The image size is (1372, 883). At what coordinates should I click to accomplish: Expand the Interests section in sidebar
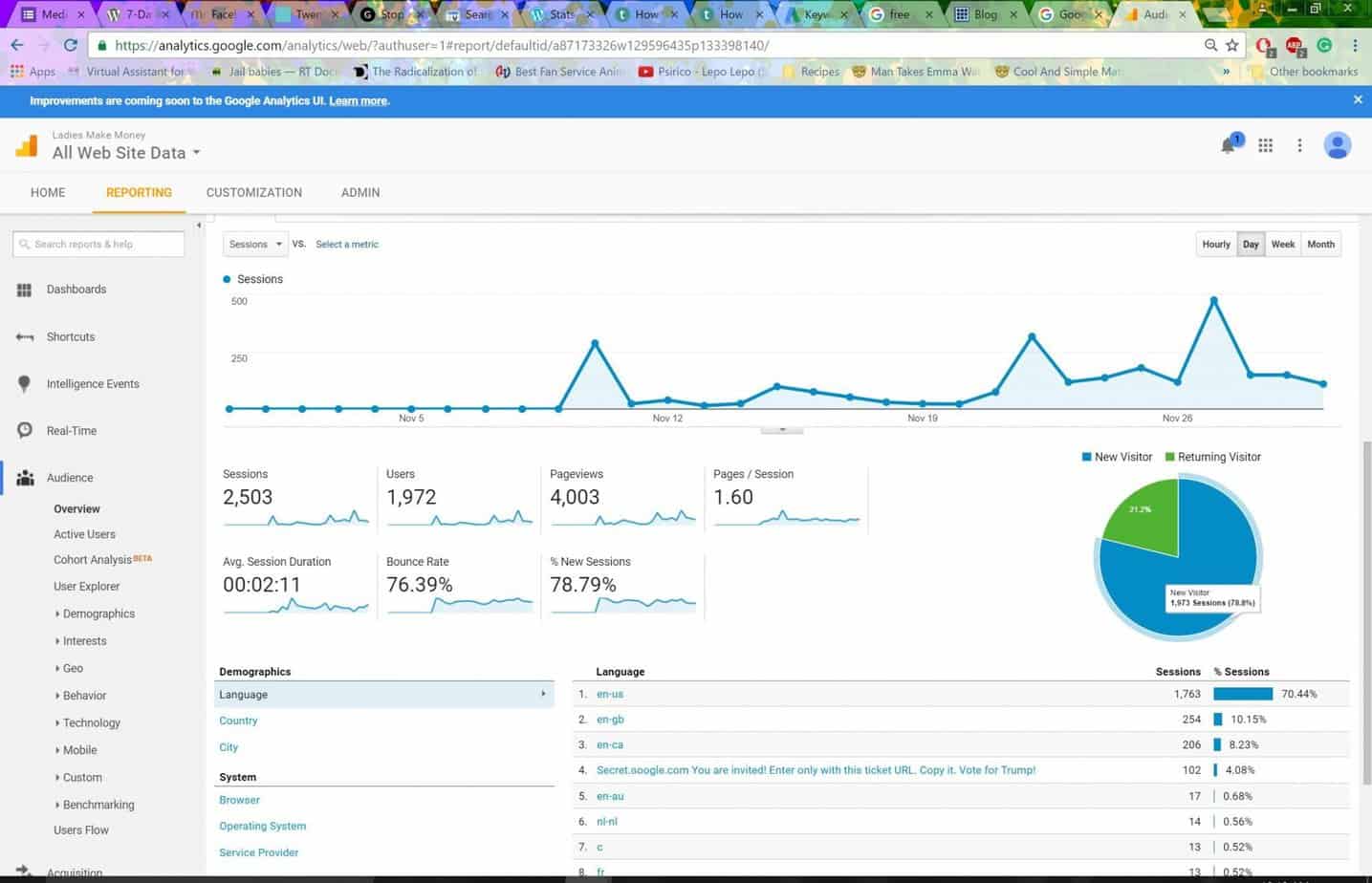coord(81,641)
